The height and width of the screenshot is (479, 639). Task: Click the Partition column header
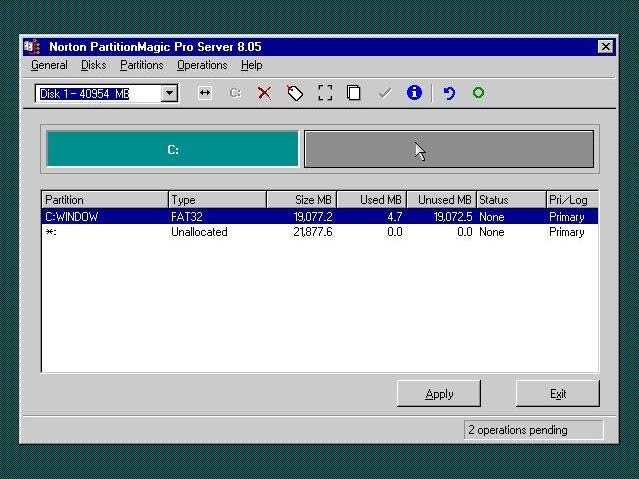(105, 200)
